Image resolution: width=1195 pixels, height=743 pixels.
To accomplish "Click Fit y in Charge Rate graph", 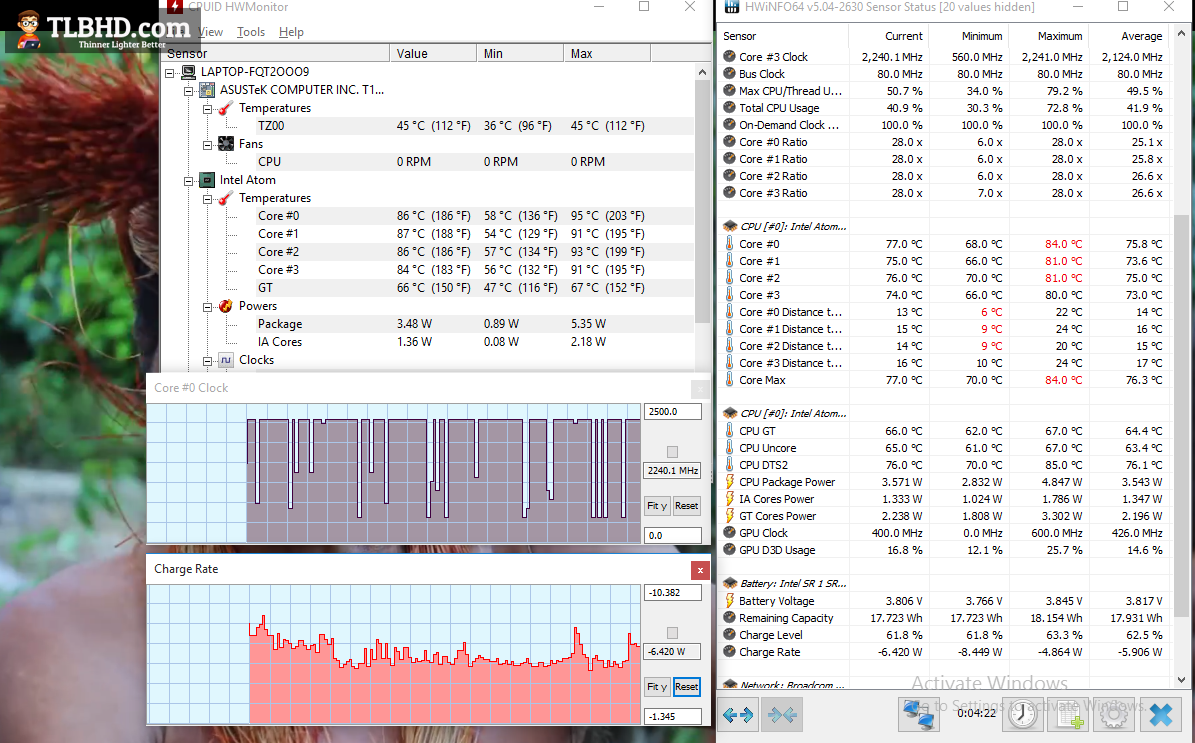I will (657, 687).
